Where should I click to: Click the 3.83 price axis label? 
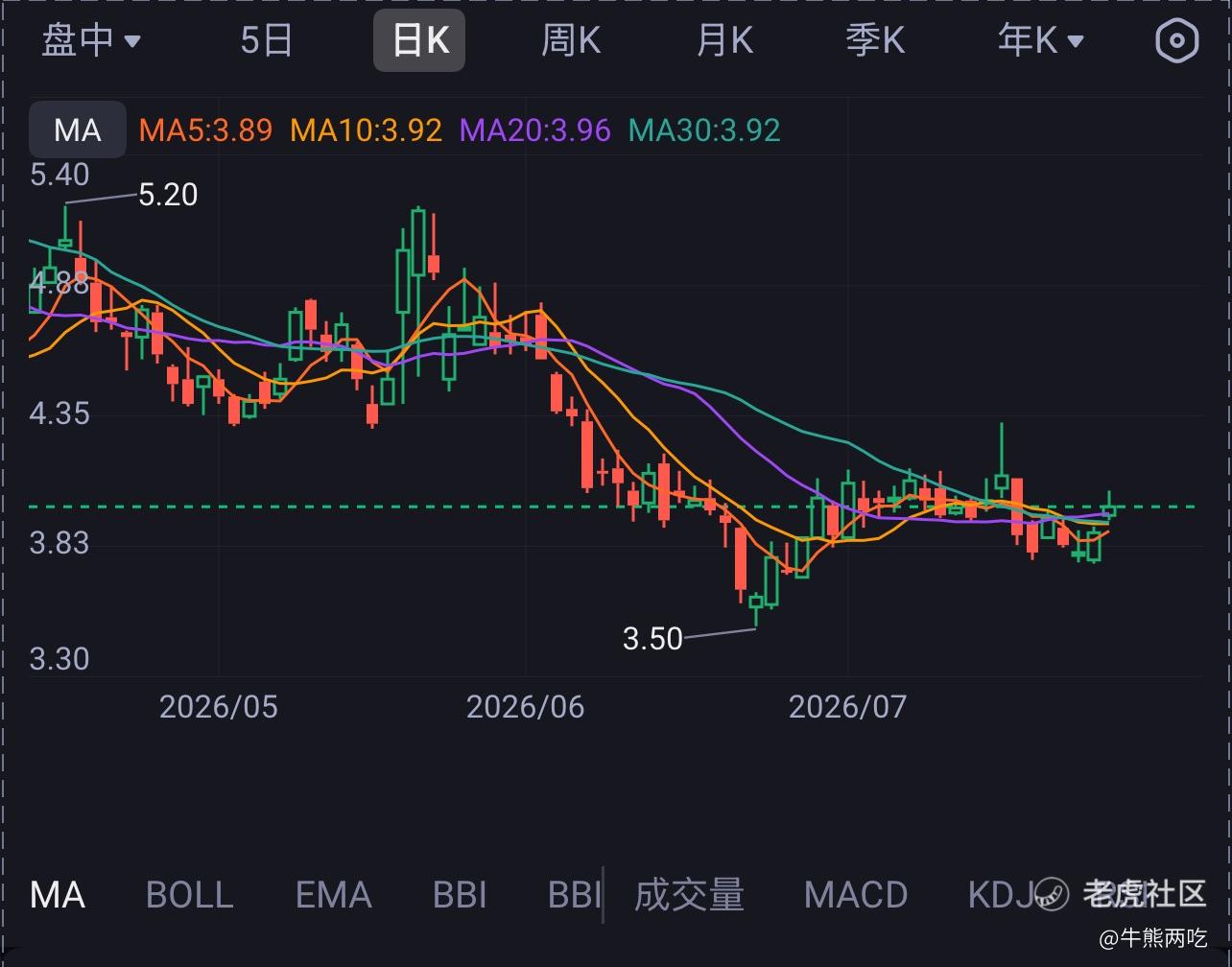click(x=59, y=543)
